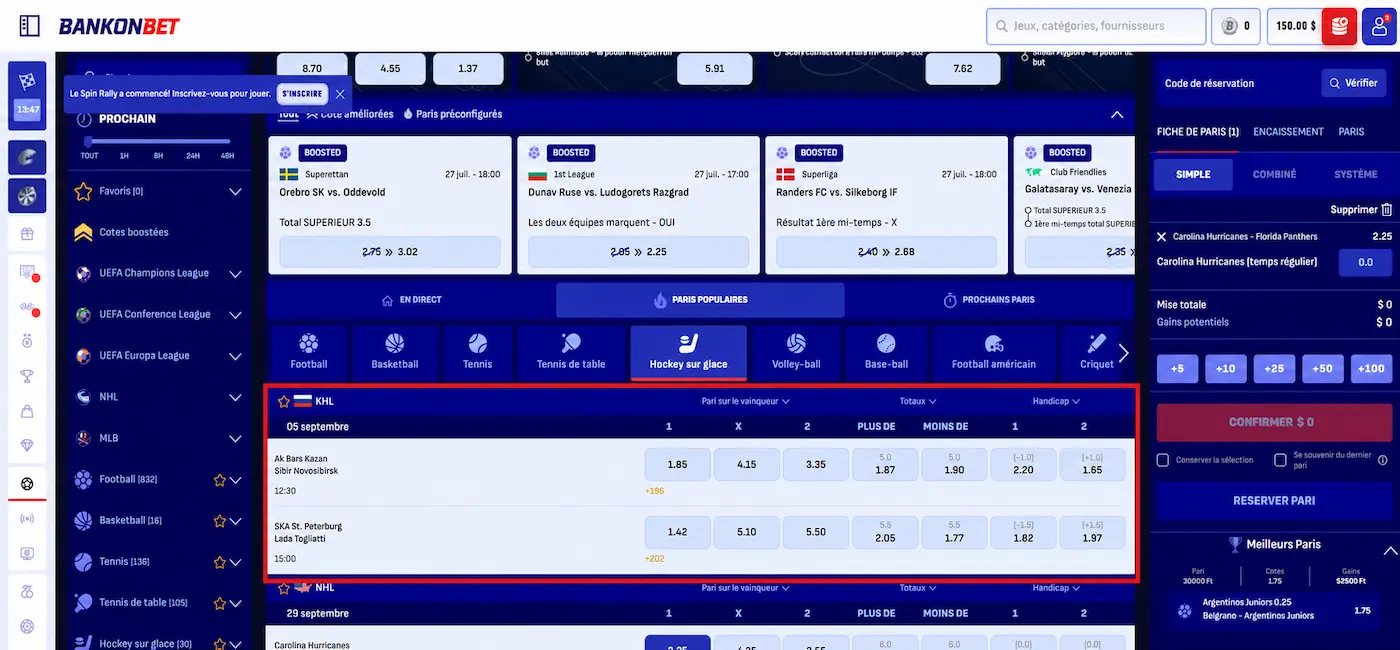Tick the Conserver la sélection checkbox

click(x=1163, y=460)
